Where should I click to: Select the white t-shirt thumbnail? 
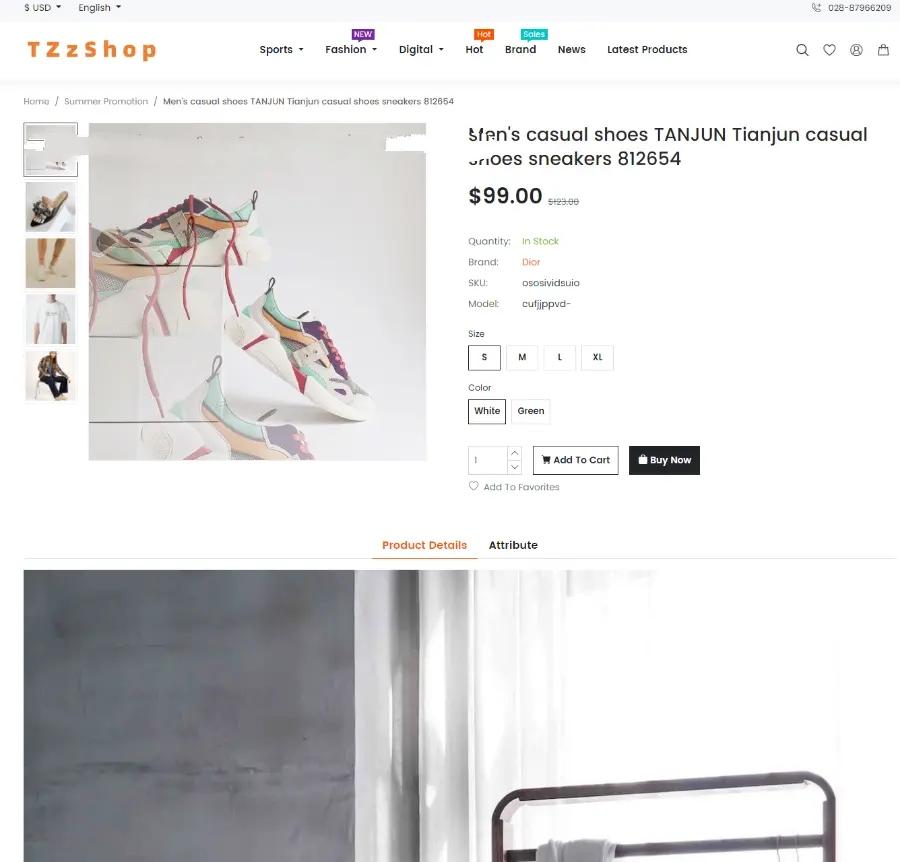pos(51,319)
